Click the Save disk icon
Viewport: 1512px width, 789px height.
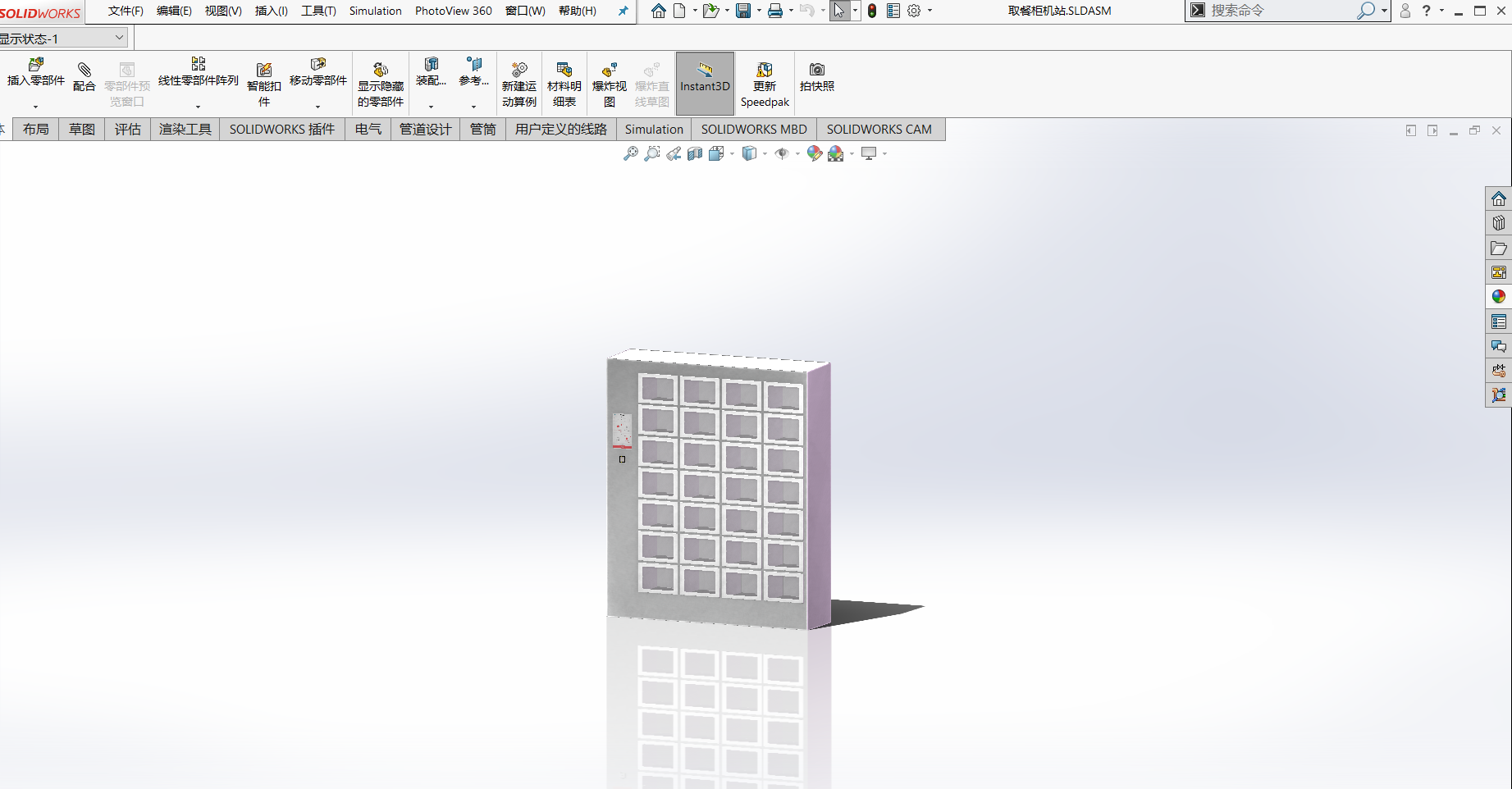coord(743,11)
